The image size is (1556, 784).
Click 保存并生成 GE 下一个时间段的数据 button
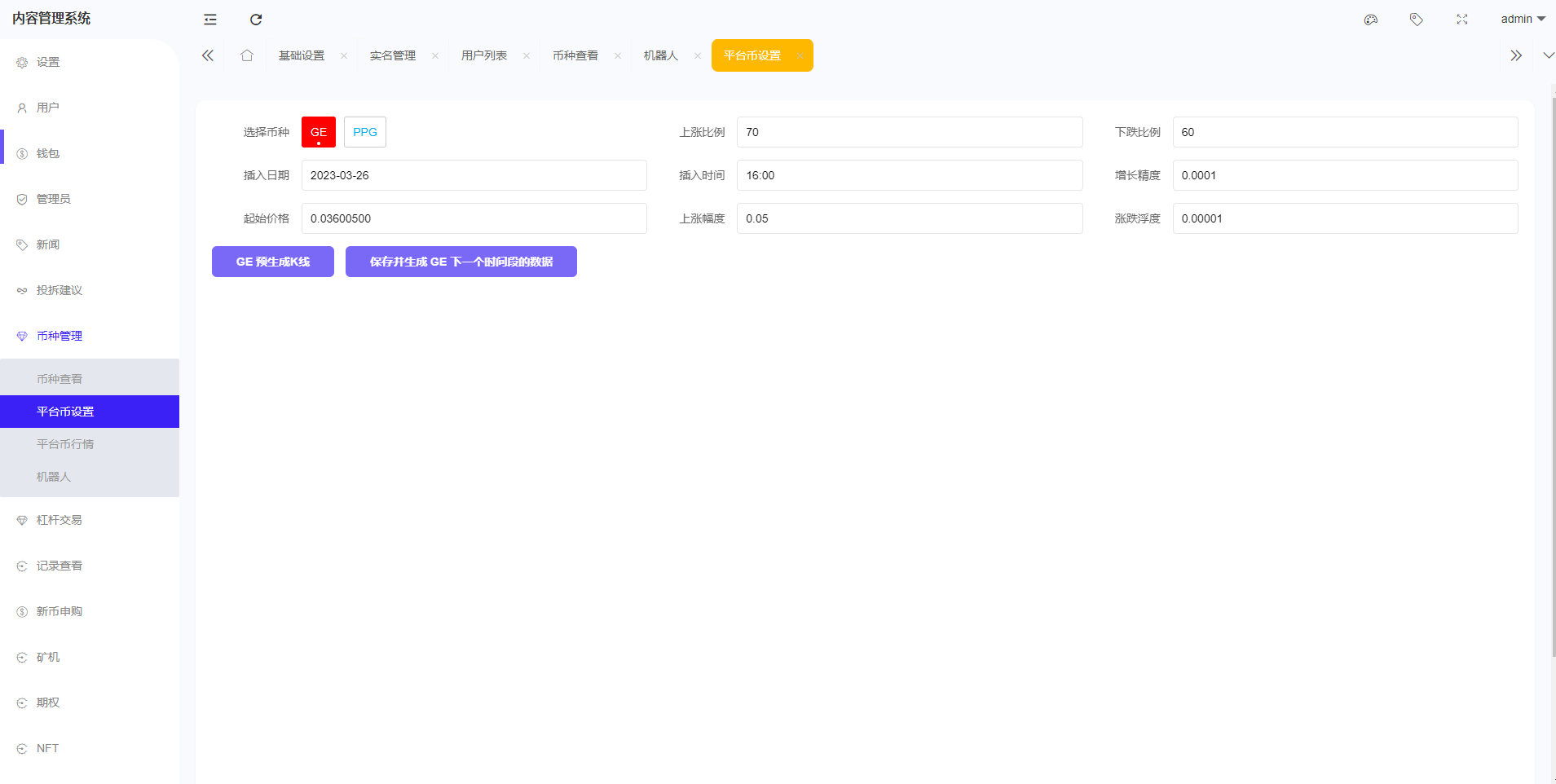pos(461,262)
